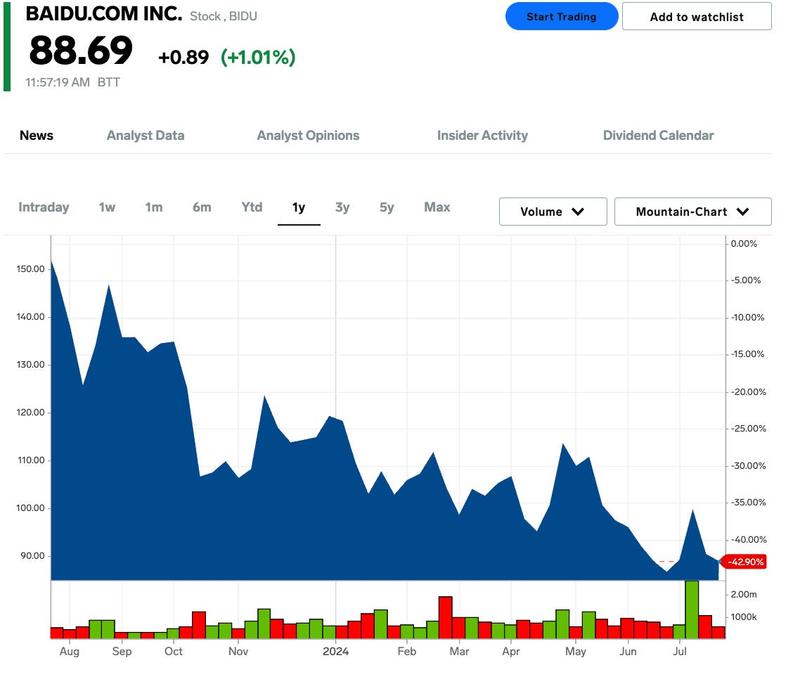Switch to the Analyst Data tab
The image size is (800, 679).
pos(145,135)
